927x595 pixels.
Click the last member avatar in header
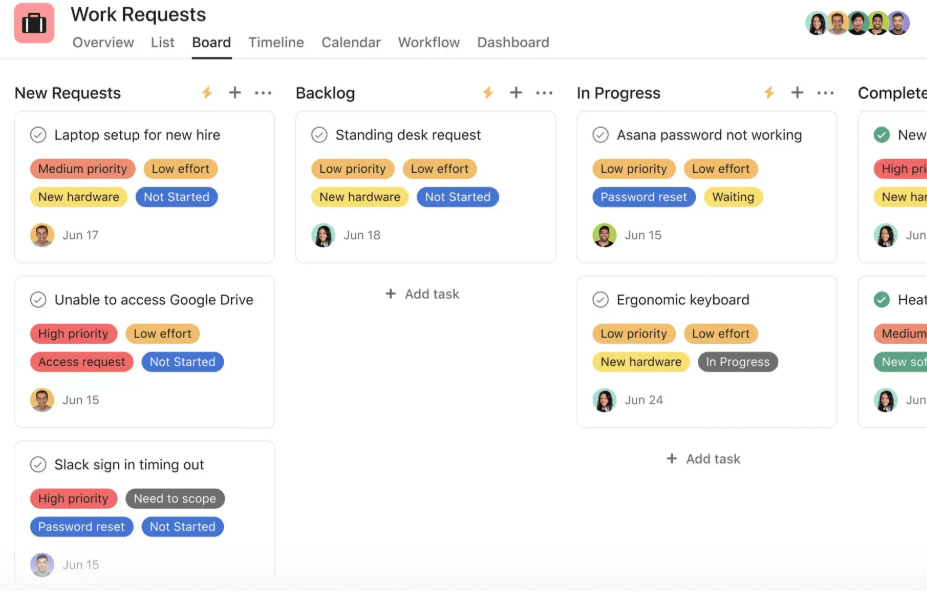pyautogui.click(x=898, y=23)
